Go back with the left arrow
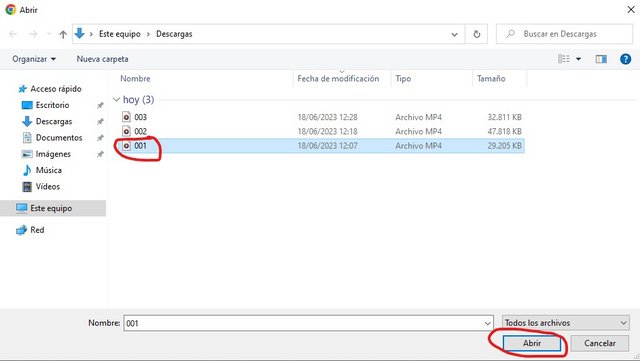This screenshot has height=361, width=640. (13, 34)
